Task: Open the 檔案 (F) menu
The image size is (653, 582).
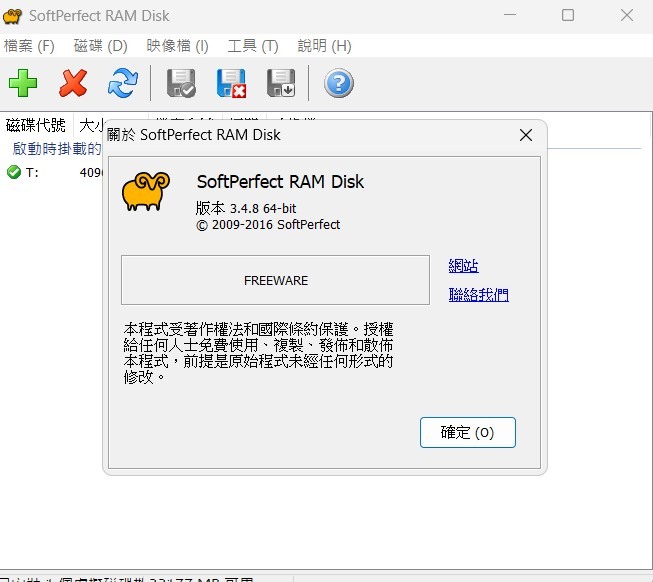Action: 29,46
